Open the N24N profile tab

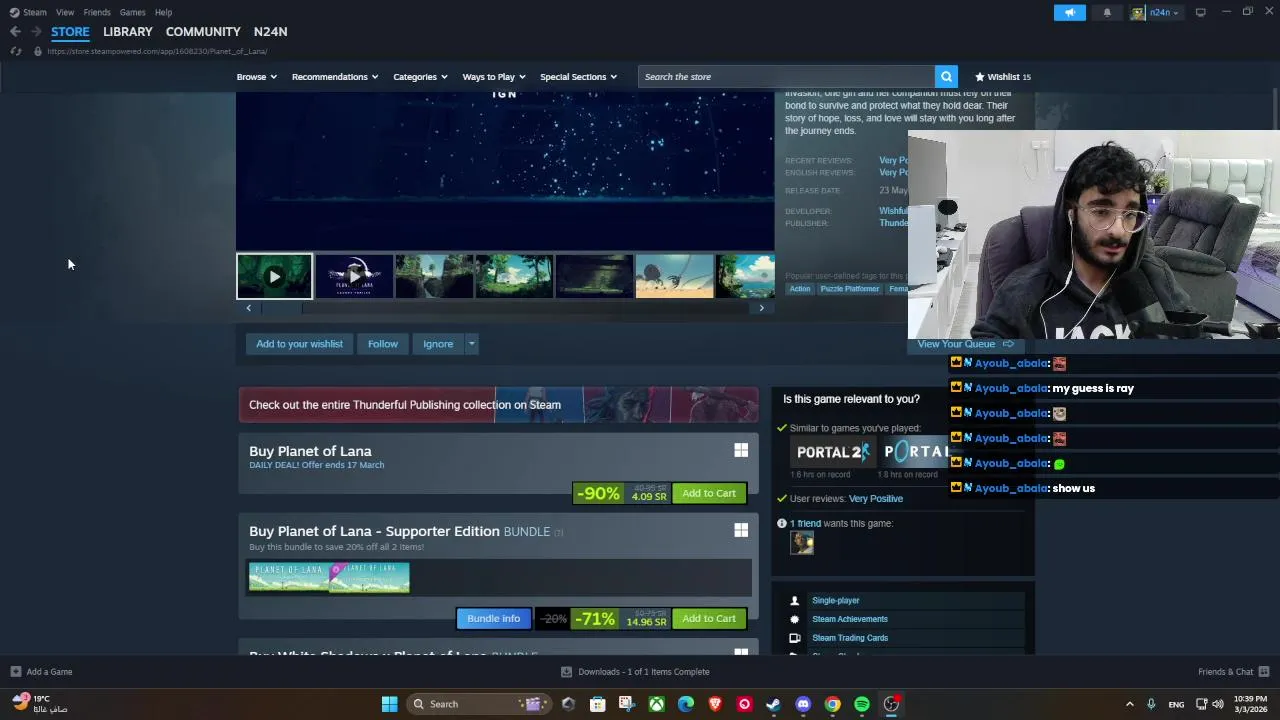pos(271,32)
